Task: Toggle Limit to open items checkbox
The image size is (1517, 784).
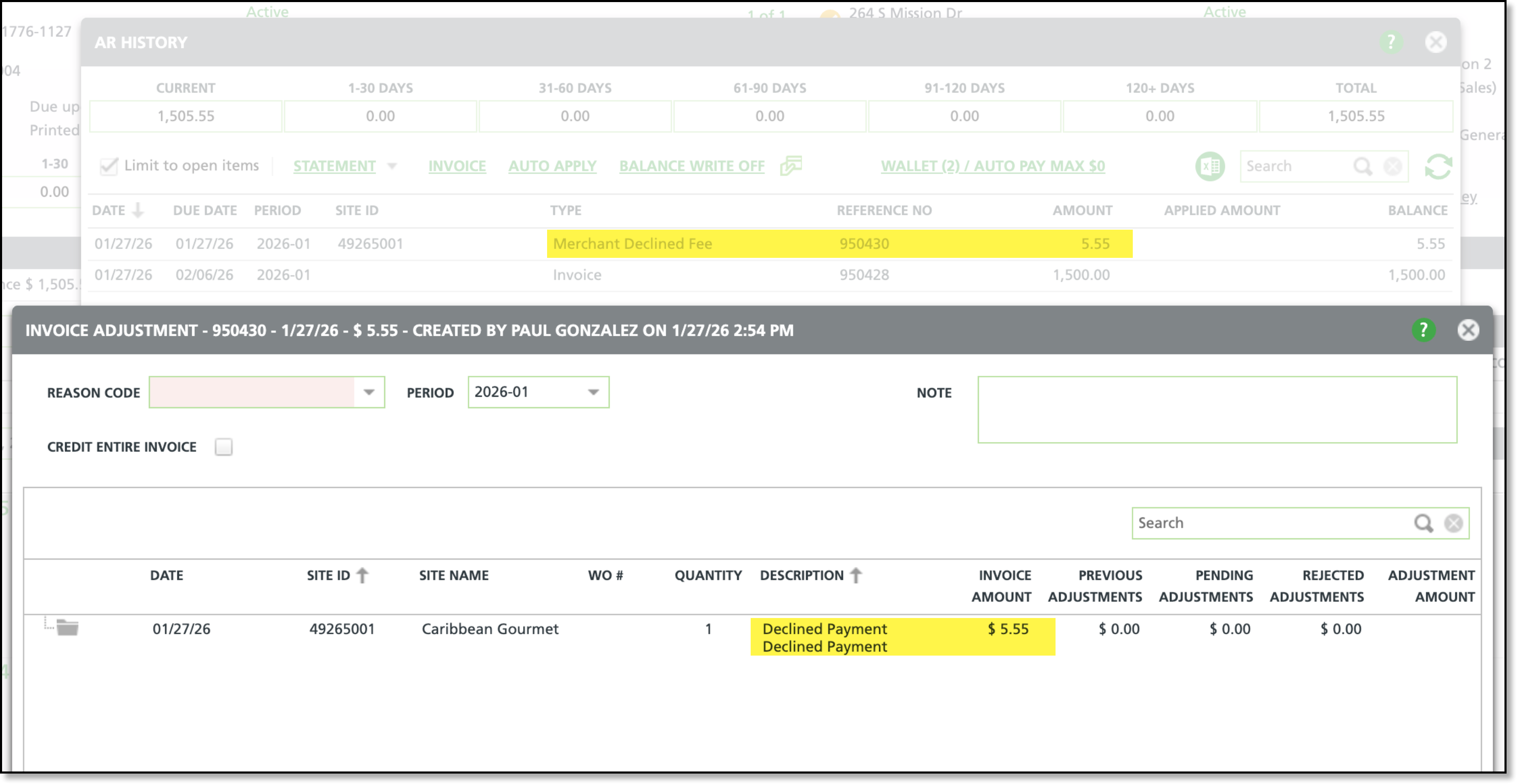Action: tap(109, 166)
